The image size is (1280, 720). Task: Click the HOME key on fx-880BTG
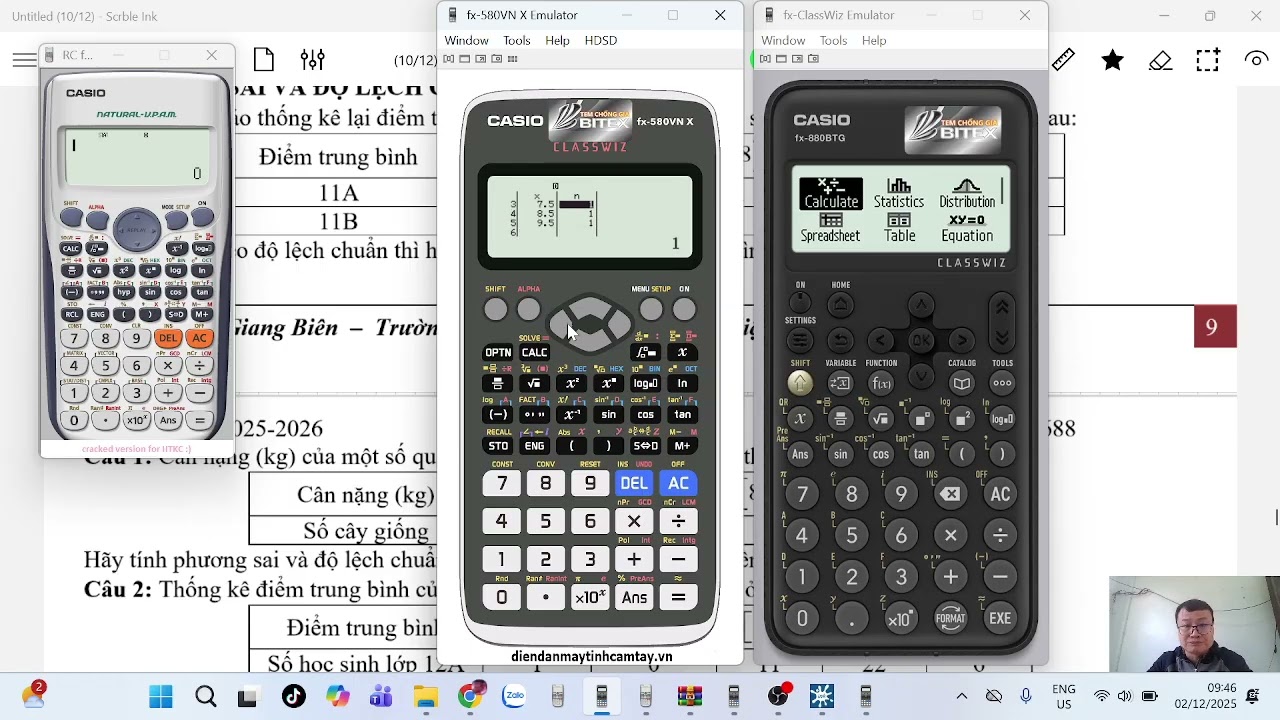(x=841, y=305)
